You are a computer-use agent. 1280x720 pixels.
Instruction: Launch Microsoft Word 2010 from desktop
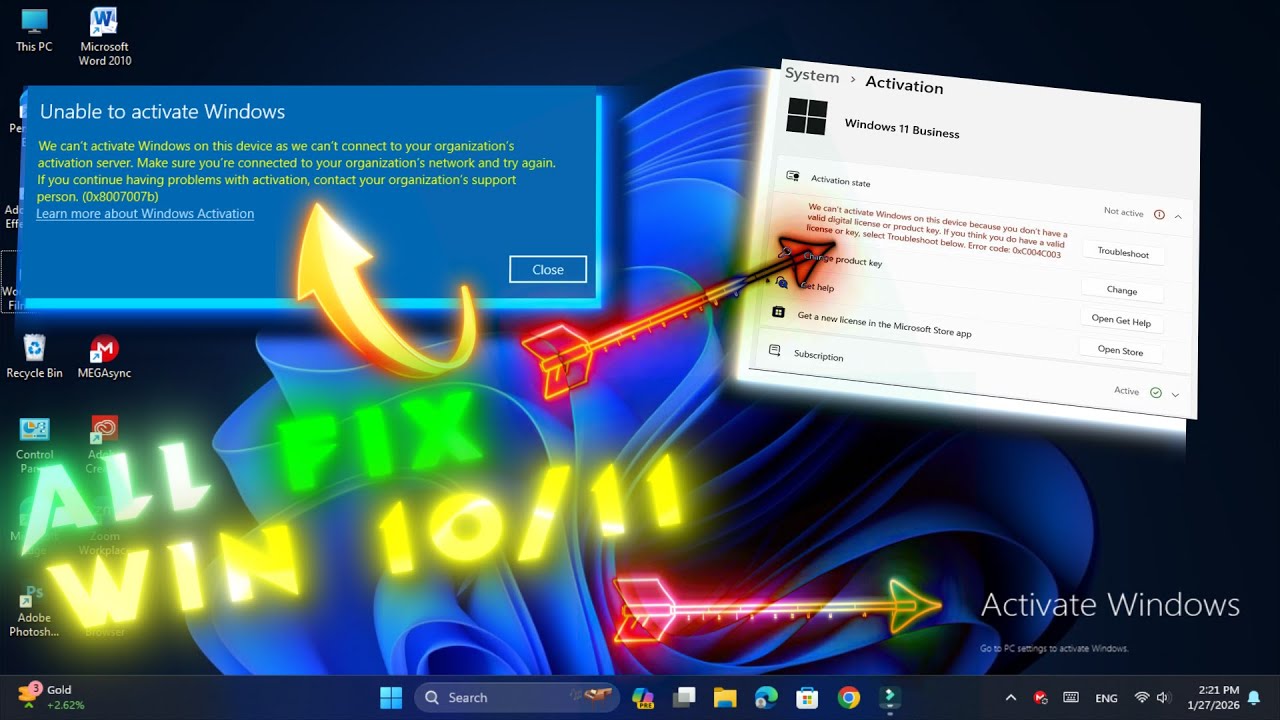[105, 37]
